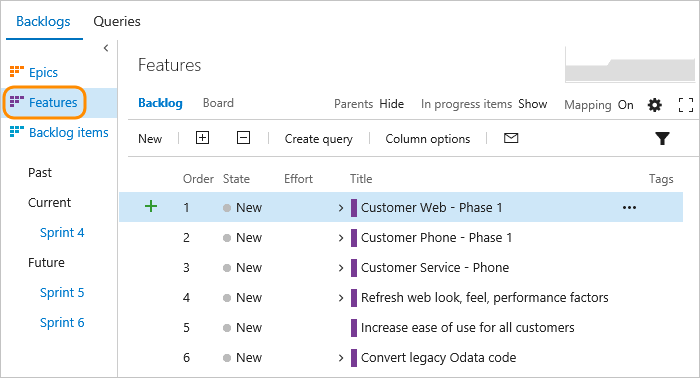Click the Current iterations label
Viewport: 700px width, 378px height.
click(50, 203)
